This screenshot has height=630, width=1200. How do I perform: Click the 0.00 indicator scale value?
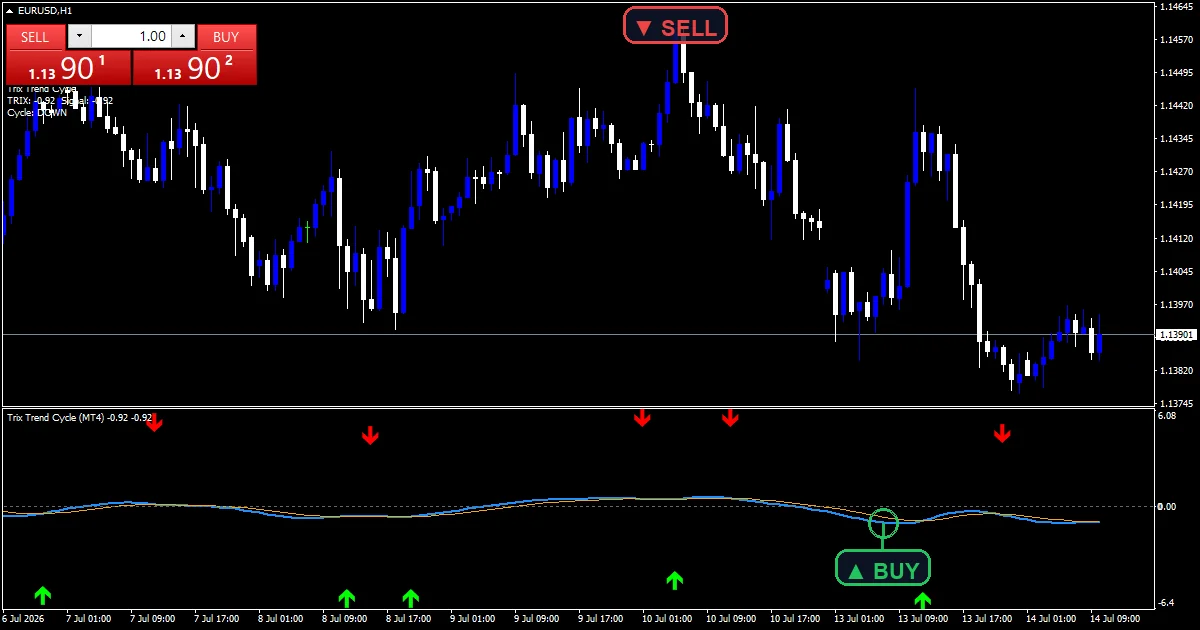point(1166,507)
